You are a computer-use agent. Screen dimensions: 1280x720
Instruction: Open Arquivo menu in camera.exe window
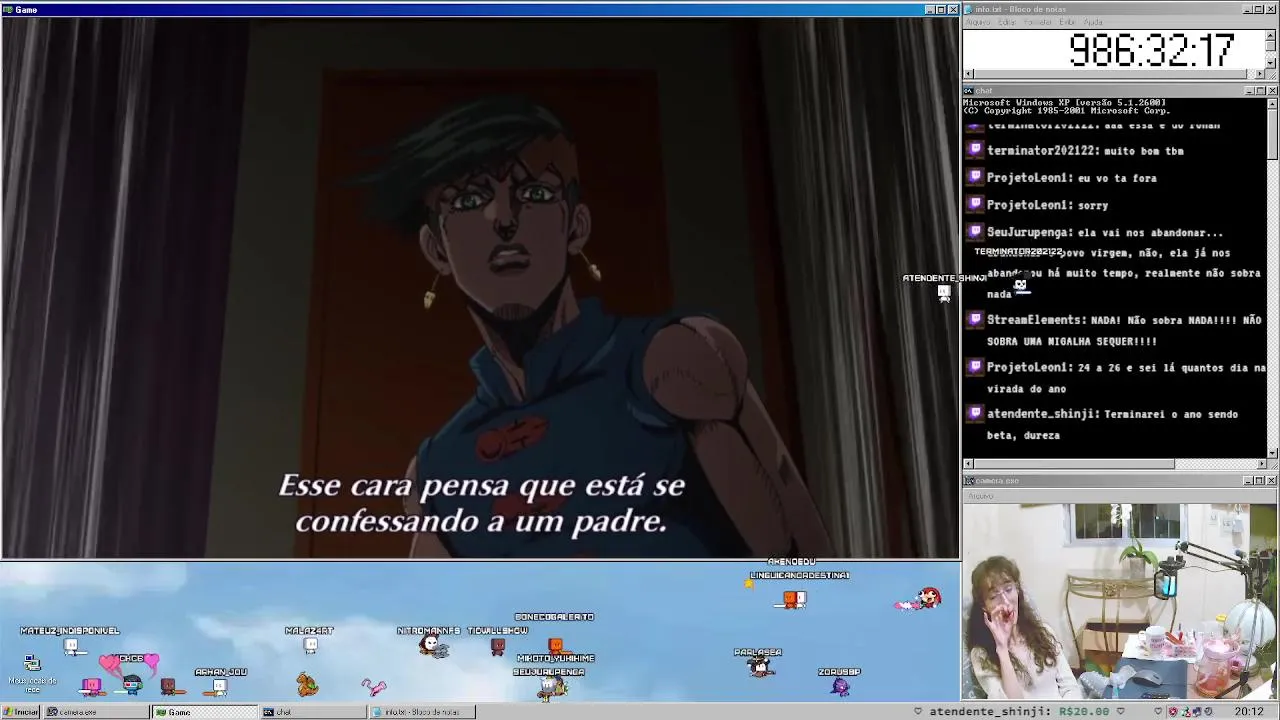pyautogui.click(x=981, y=496)
